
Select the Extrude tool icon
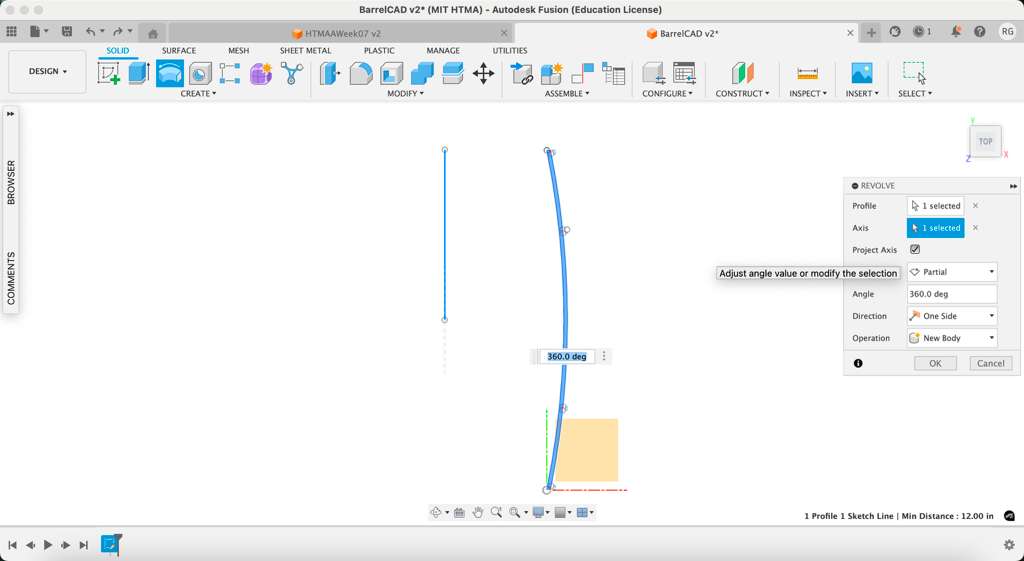click(x=139, y=73)
